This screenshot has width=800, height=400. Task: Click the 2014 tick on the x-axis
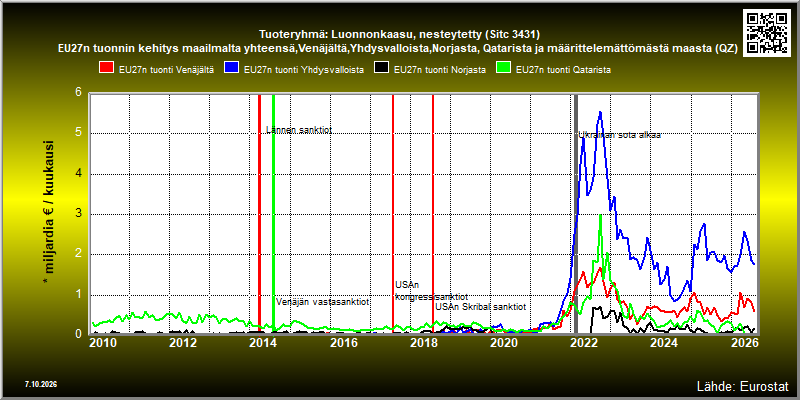point(262,342)
